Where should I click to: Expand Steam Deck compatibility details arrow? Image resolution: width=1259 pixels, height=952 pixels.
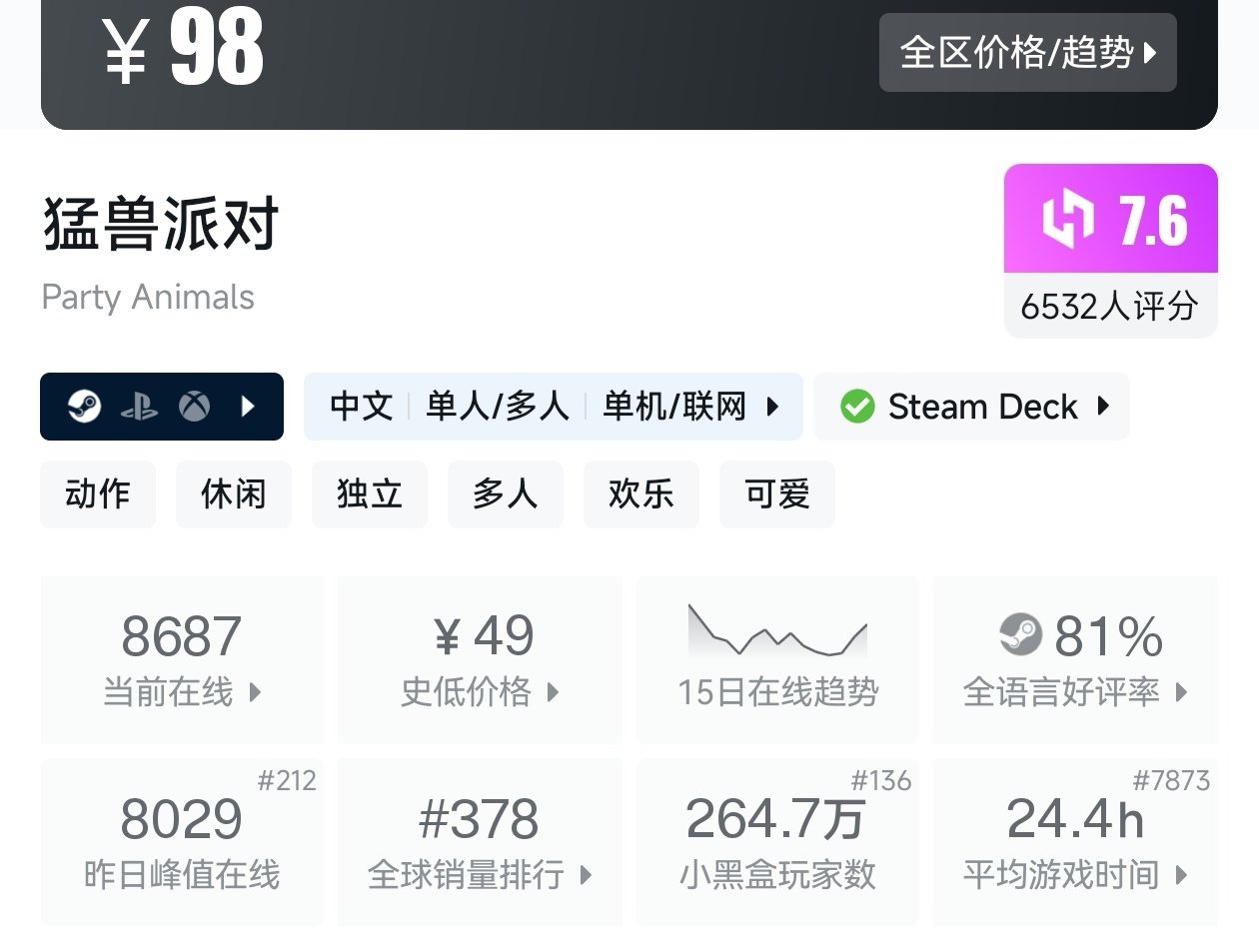[1103, 407]
